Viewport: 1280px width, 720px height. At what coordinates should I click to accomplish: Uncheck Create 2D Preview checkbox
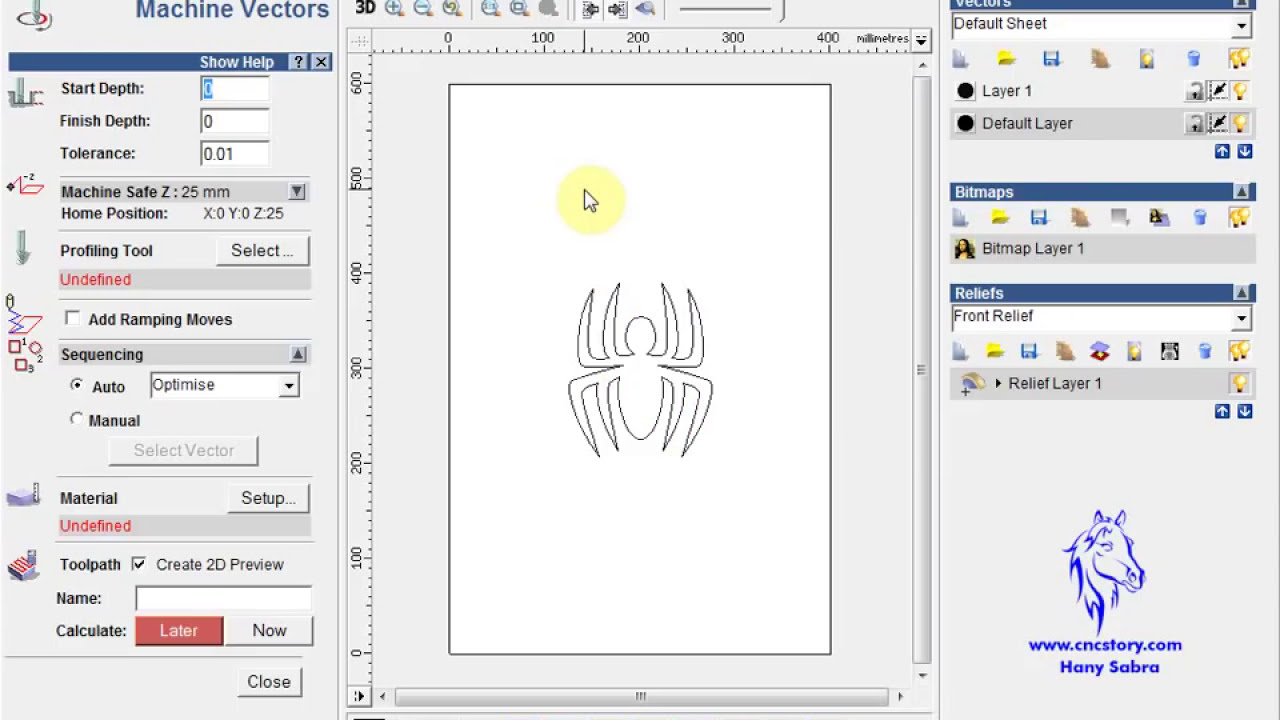pos(138,564)
